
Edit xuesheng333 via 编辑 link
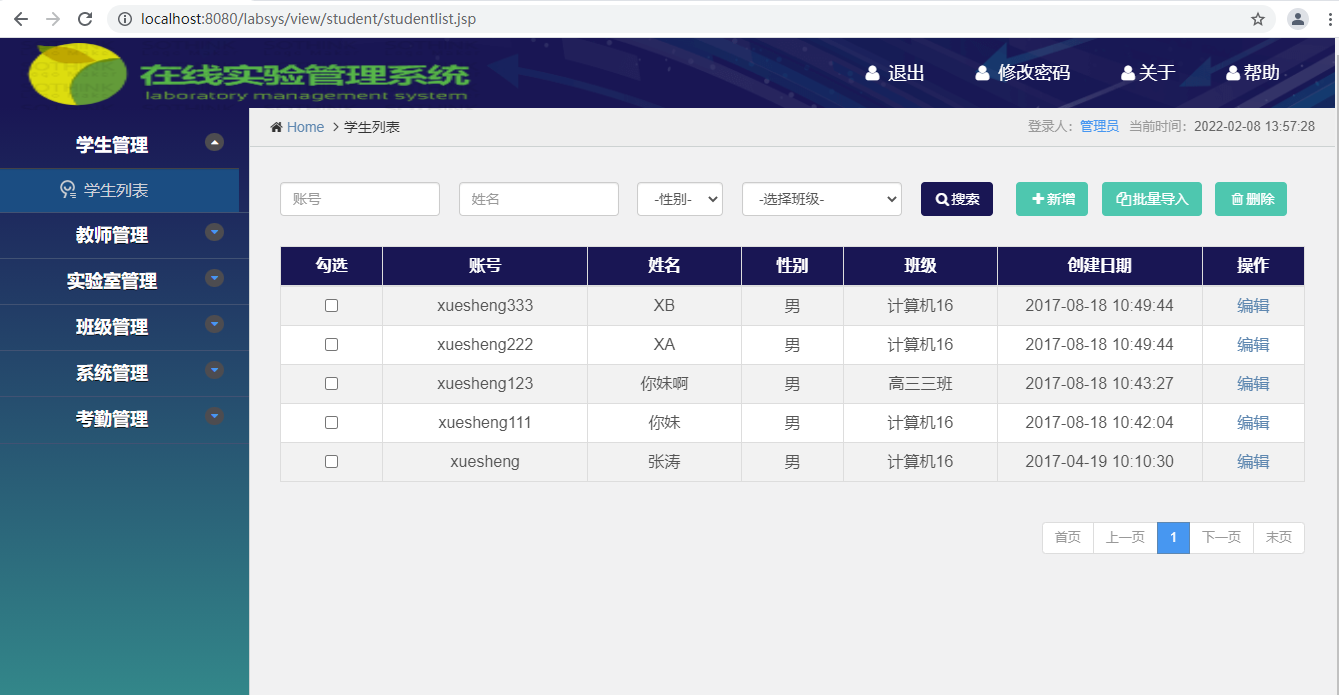[x=1253, y=306]
